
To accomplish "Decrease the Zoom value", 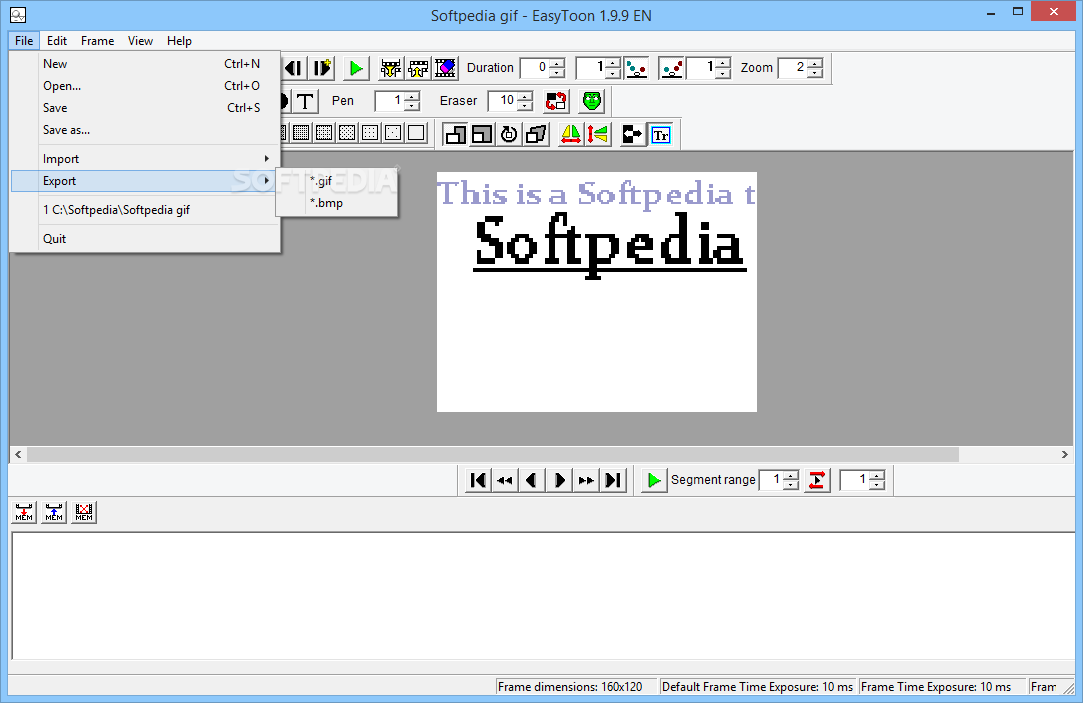I will [x=816, y=73].
